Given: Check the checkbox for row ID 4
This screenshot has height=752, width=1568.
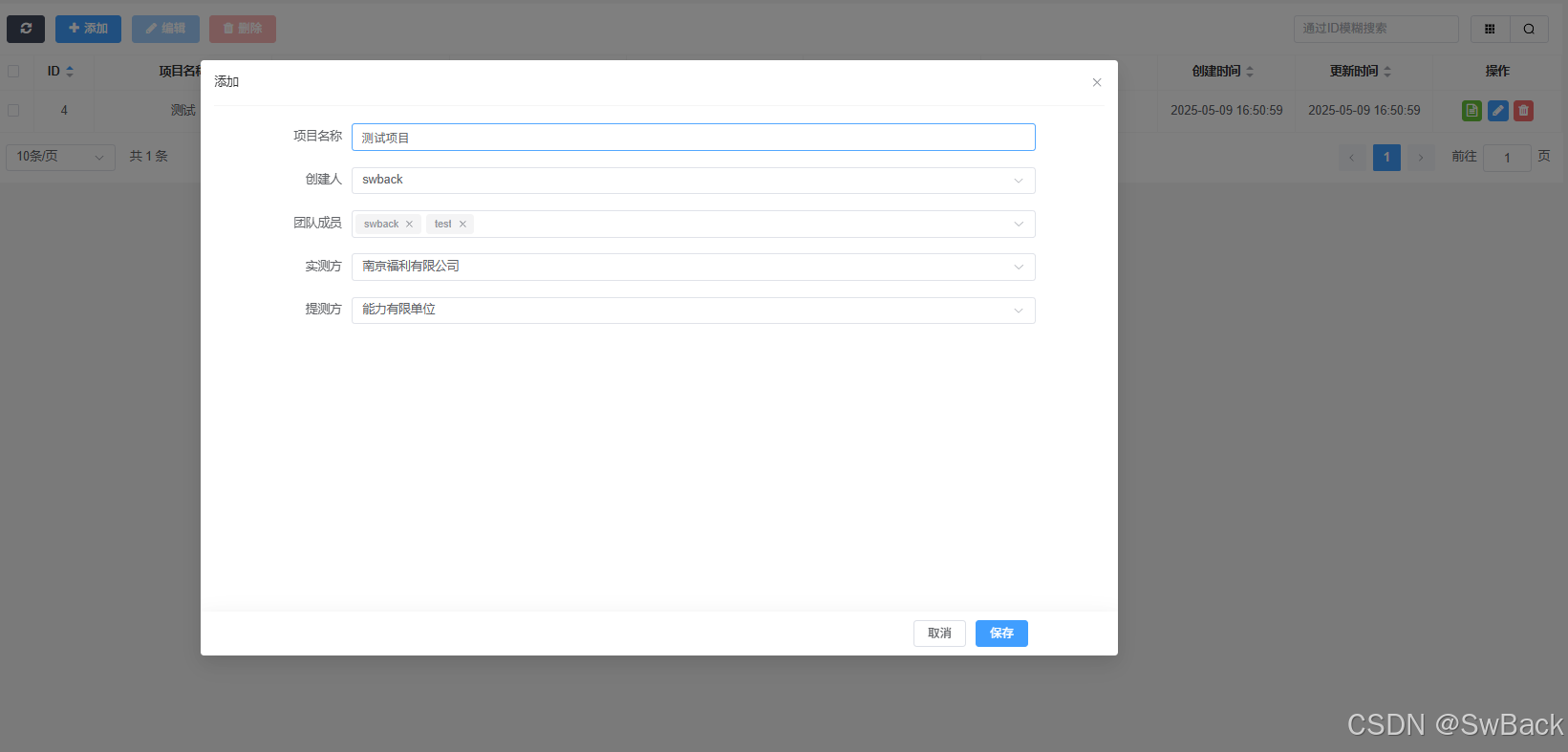Looking at the screenshot, I should (13, 111).
